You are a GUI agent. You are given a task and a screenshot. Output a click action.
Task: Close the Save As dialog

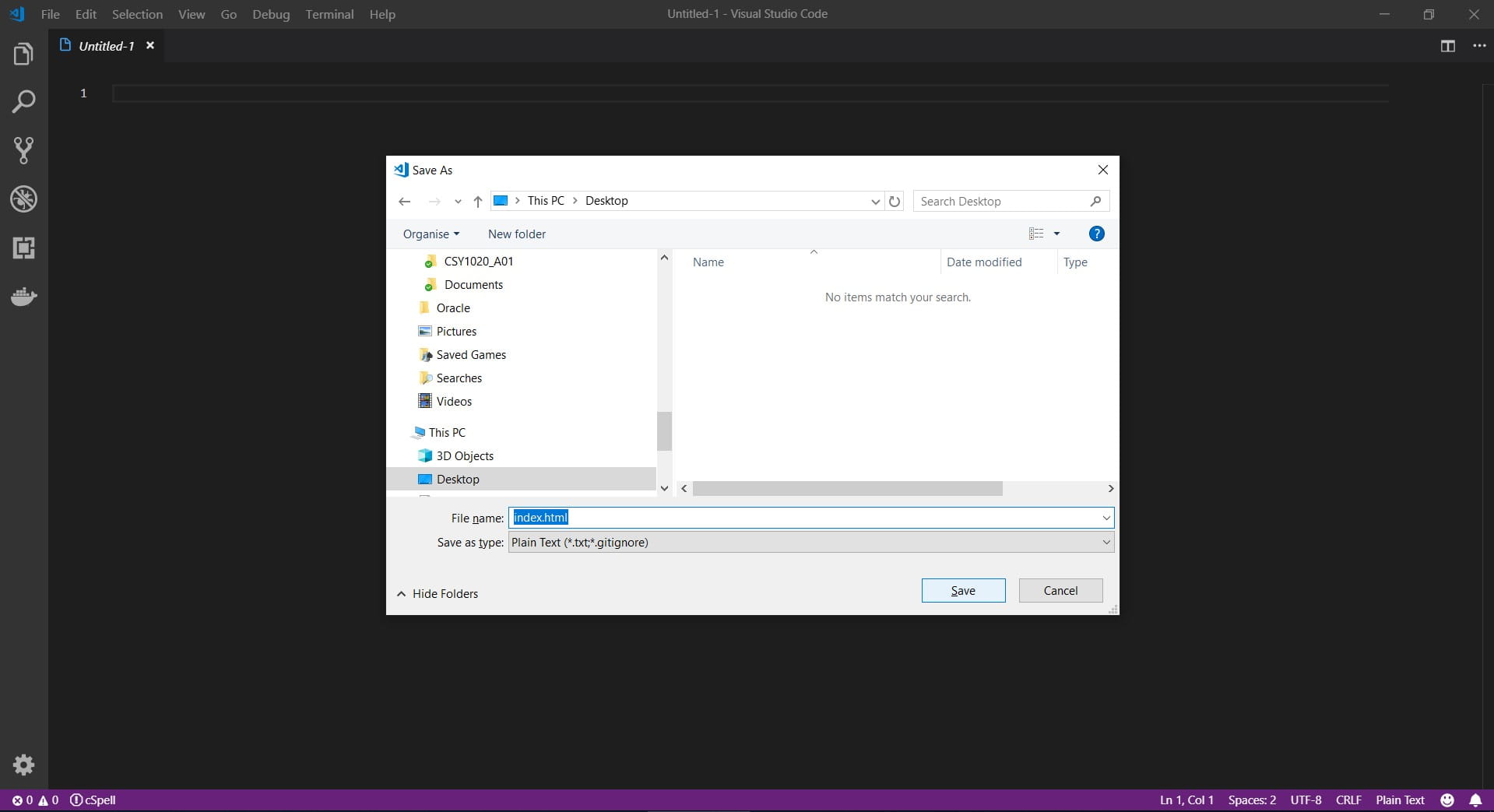click(1102, 170)
